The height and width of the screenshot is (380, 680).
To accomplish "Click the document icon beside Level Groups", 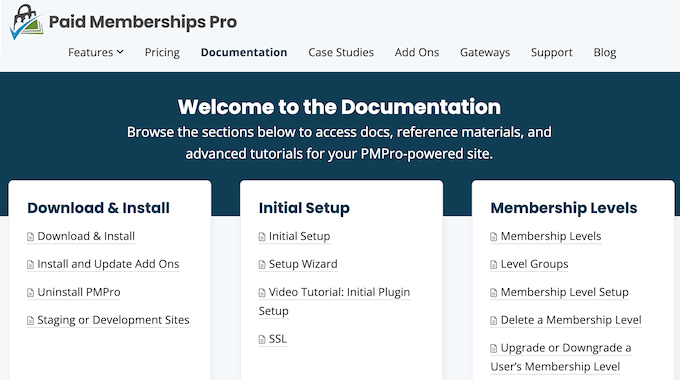I will tap(494, 265).
